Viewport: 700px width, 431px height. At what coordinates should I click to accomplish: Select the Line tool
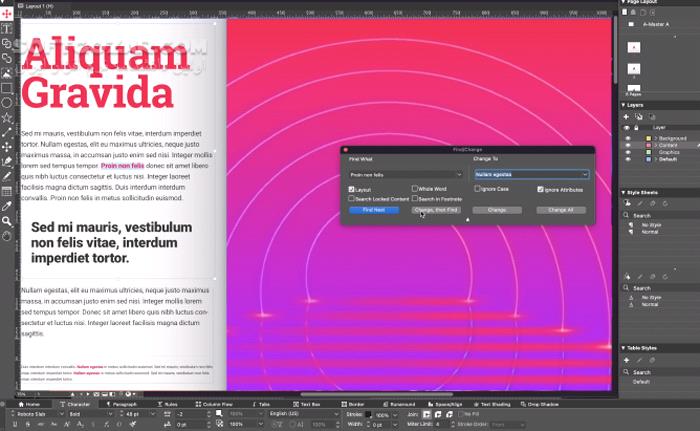pos(7,133)
